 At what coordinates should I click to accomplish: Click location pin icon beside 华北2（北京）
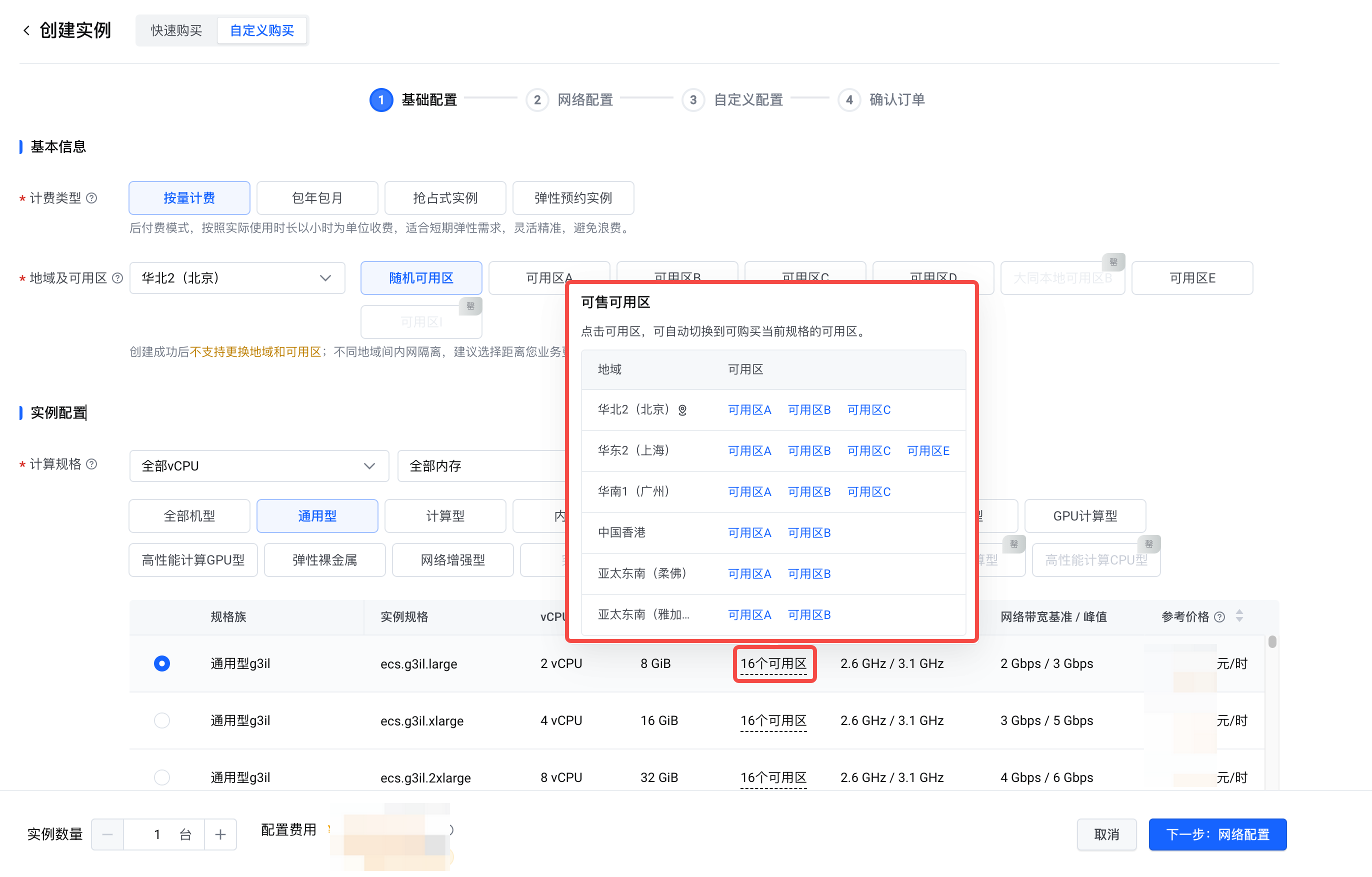point(682,410)
